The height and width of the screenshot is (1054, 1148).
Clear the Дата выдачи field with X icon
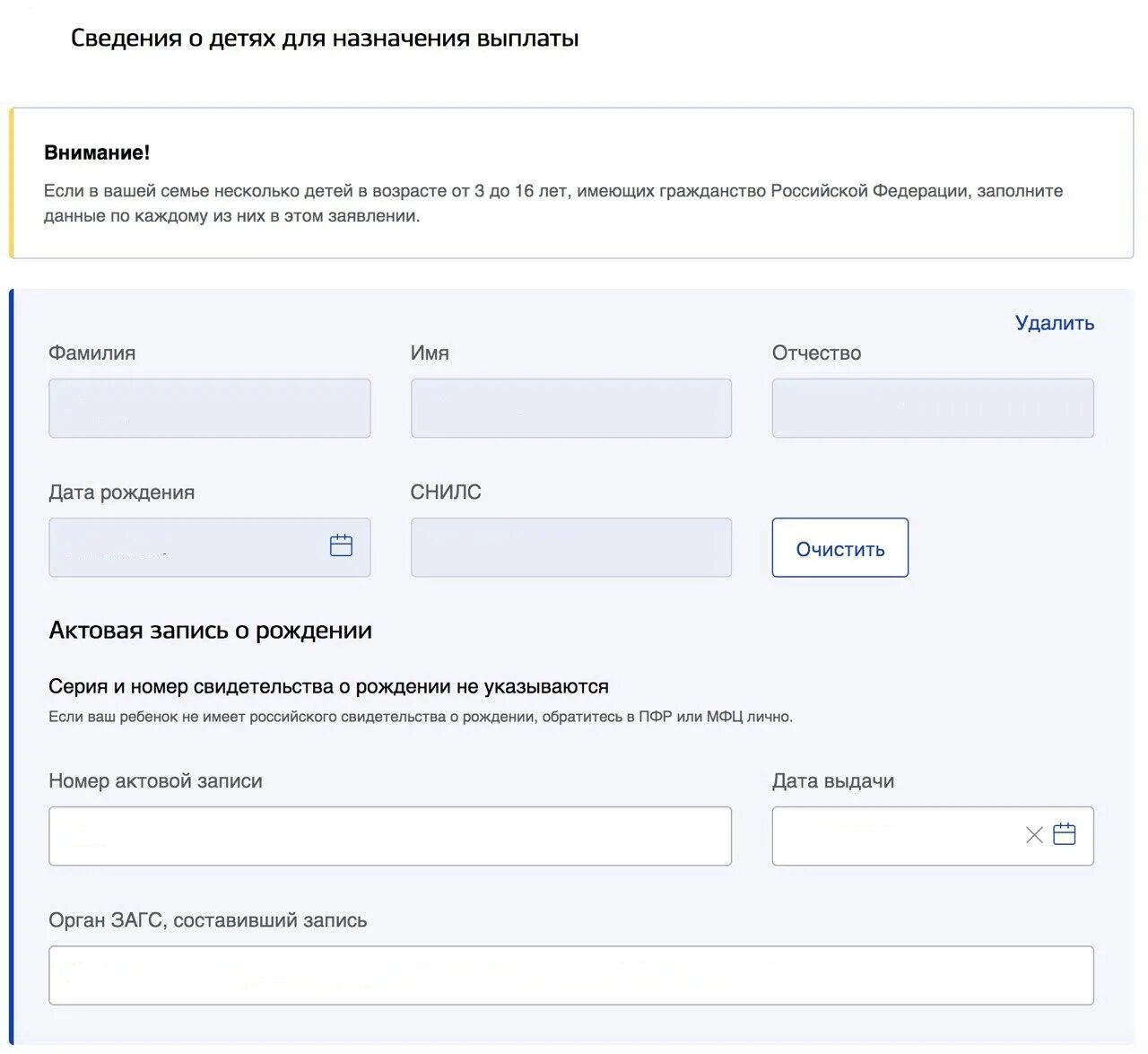tap(1033, 835)
